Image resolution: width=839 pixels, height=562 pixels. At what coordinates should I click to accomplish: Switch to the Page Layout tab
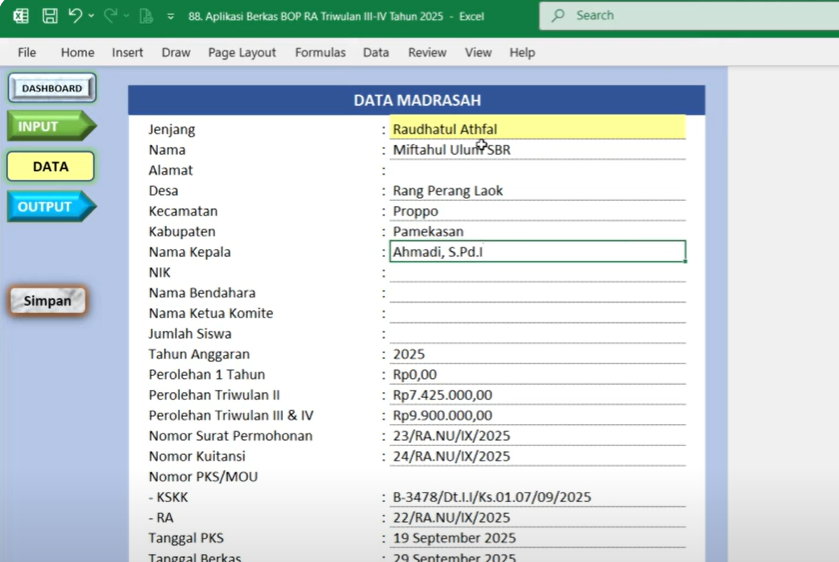[242, 52]
